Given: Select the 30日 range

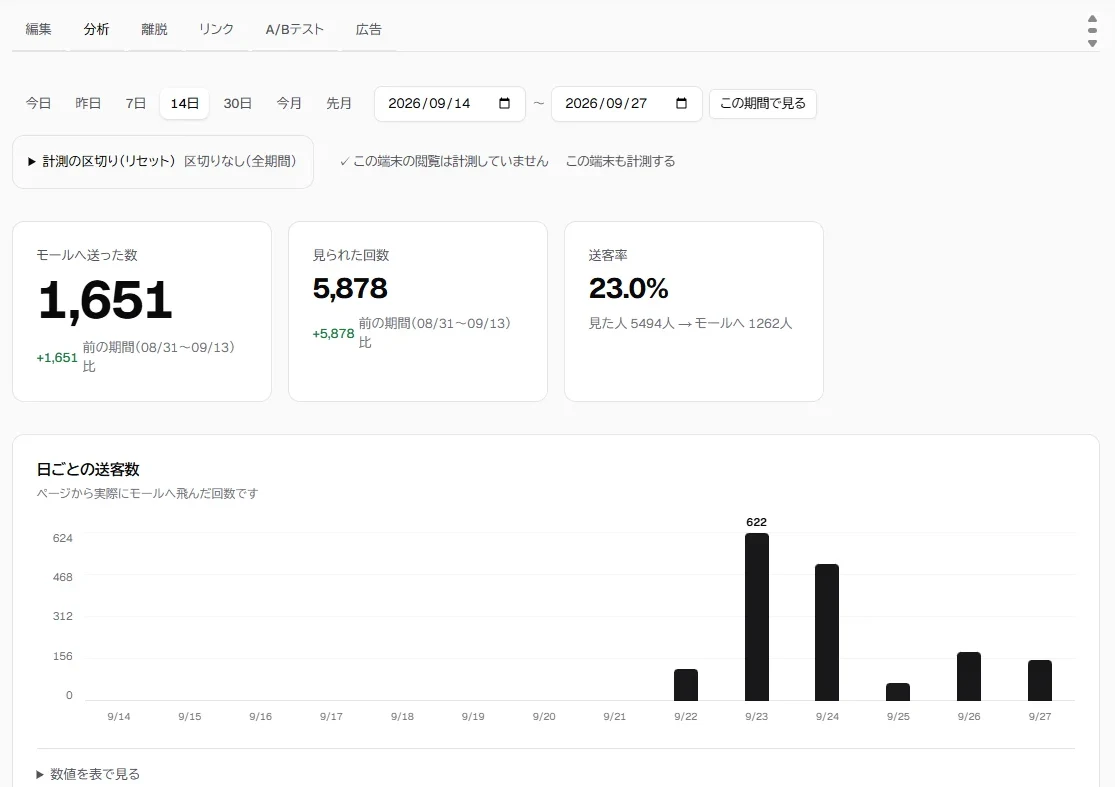Looking at the screenshot, I should point(238,103).
